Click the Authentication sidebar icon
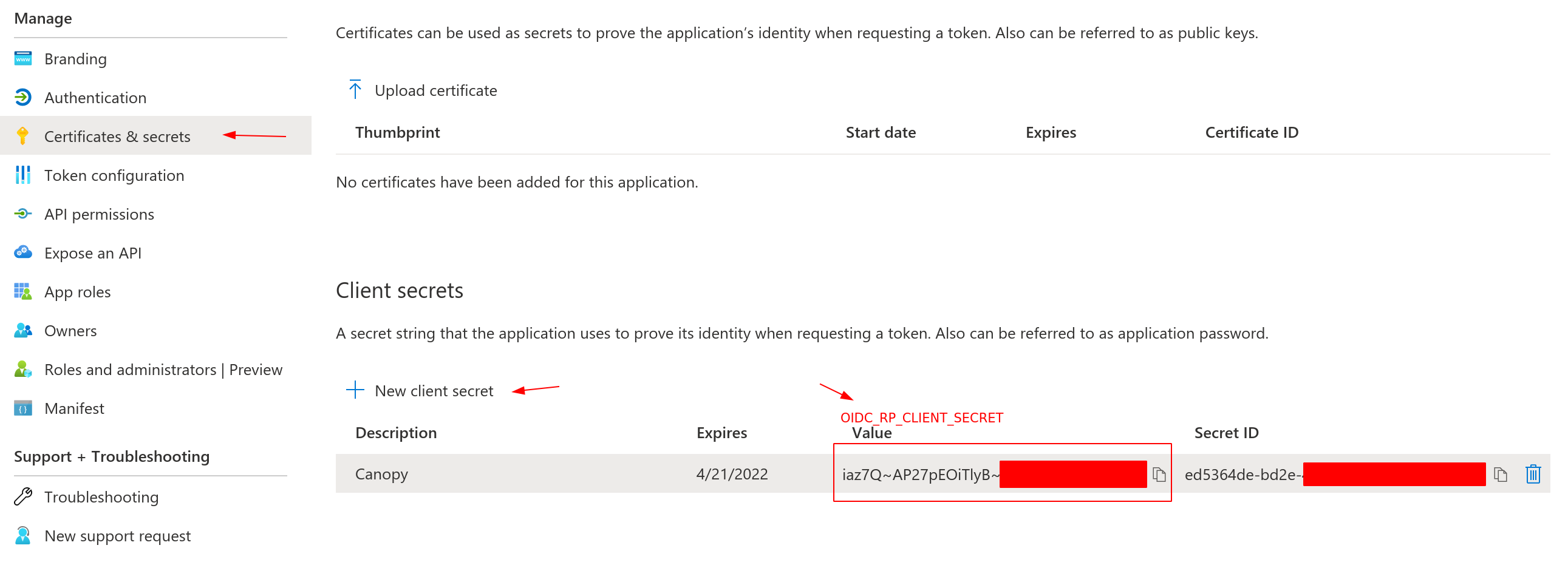The height and width of the screenshot is (565, 1568). [x=22, y=97]
